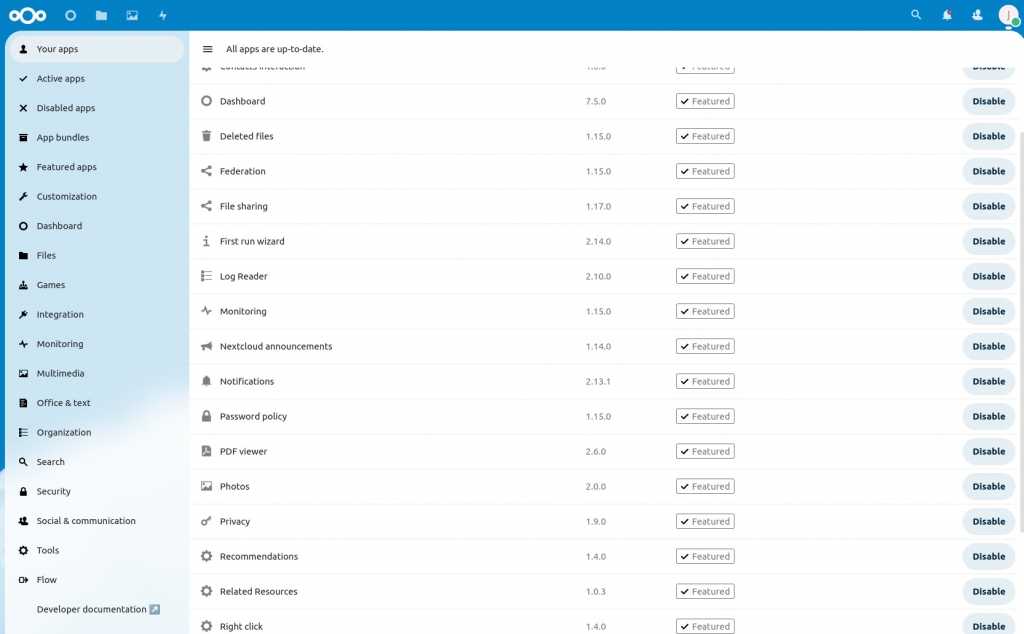
Task: Open Contacts from the top-right header
Action: click(x=977, y=15)
